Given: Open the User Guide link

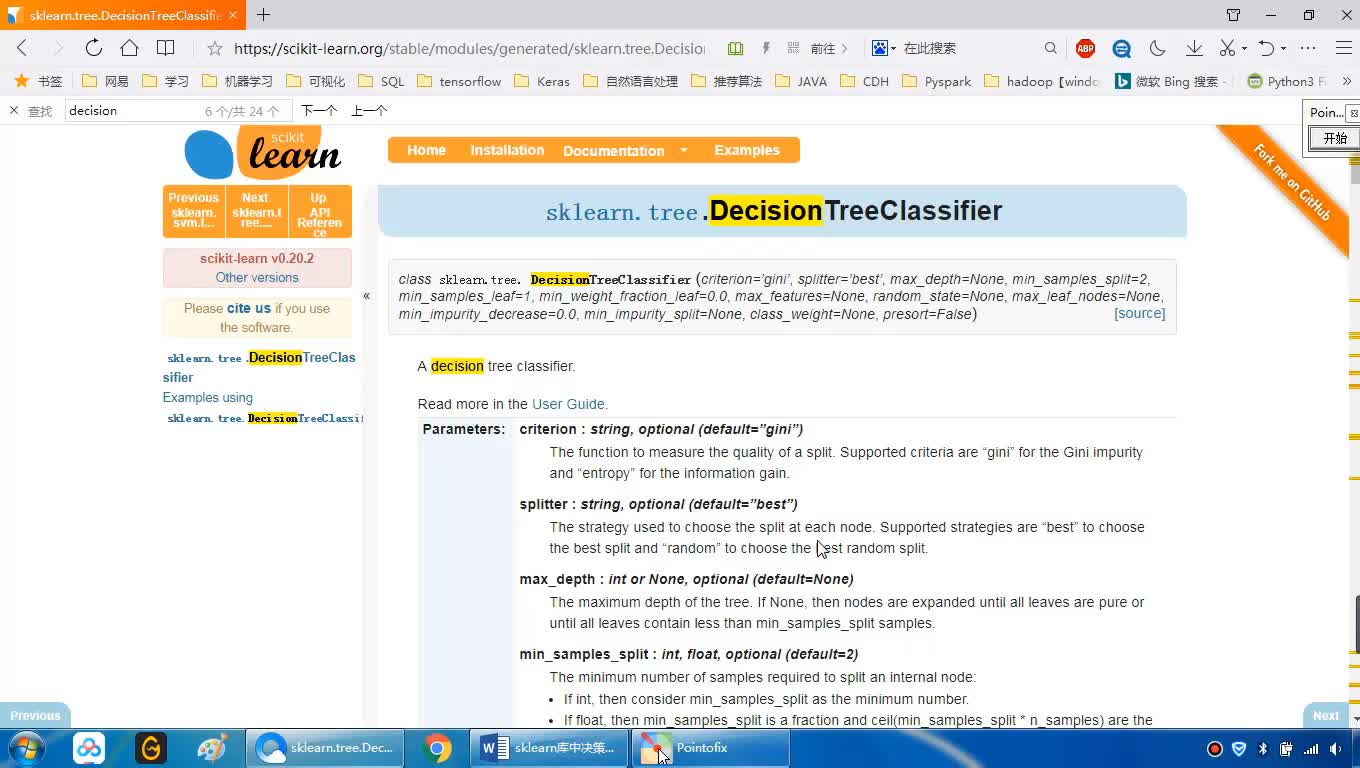Looking at the screenshot, I should pyautogui.click(x=568, y=404).
